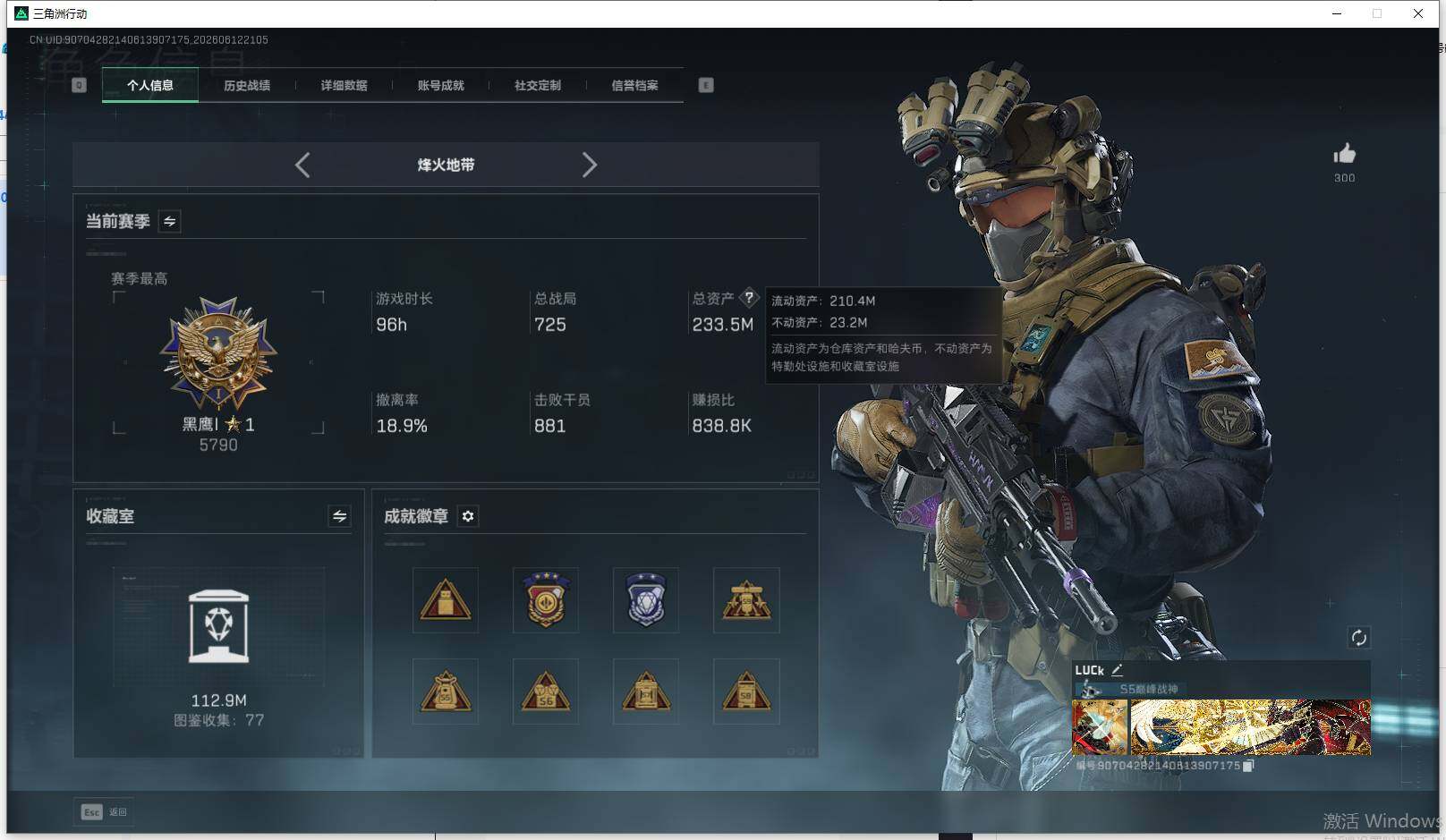Click the 总战局 725 stat
This screenshot has width=1446, height=840.
(555, 311)
